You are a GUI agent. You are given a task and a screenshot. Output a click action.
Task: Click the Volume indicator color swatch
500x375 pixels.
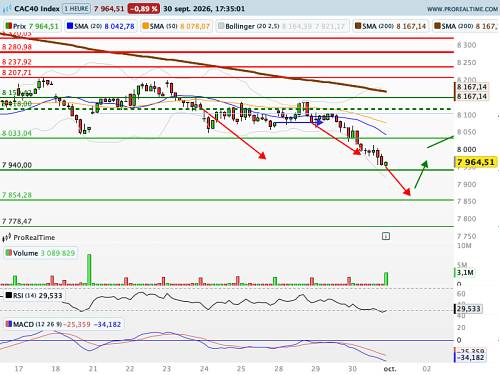pyautogui.click(x=9, y=253)
